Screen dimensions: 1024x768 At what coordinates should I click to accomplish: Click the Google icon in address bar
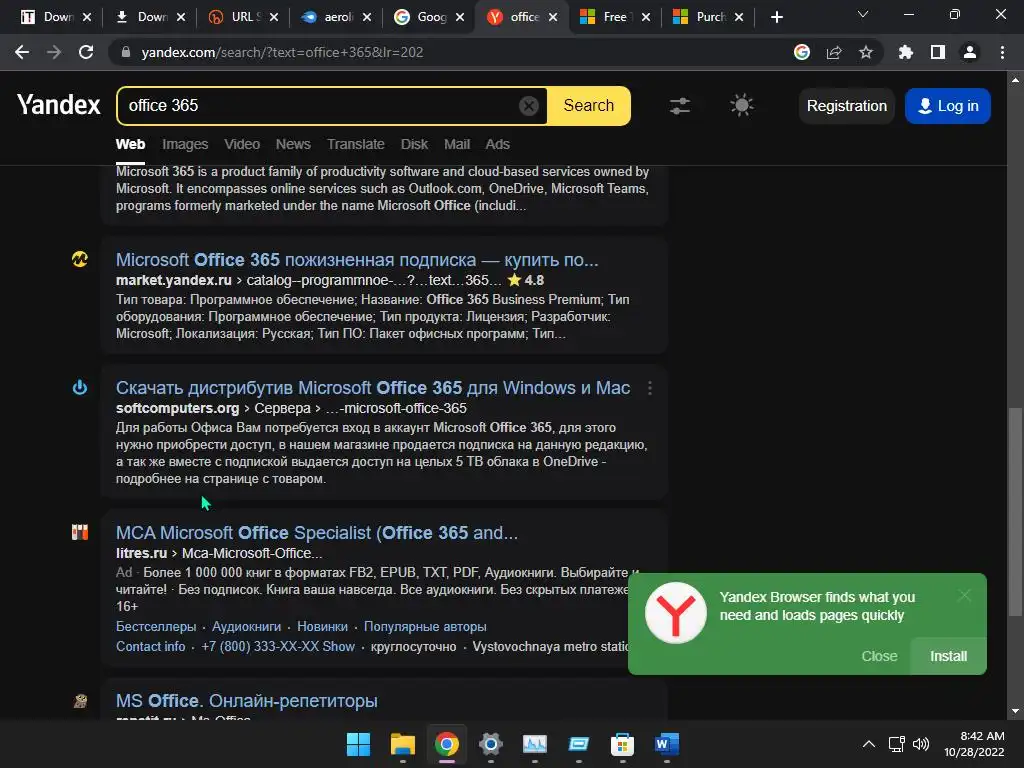coord(802,52)
